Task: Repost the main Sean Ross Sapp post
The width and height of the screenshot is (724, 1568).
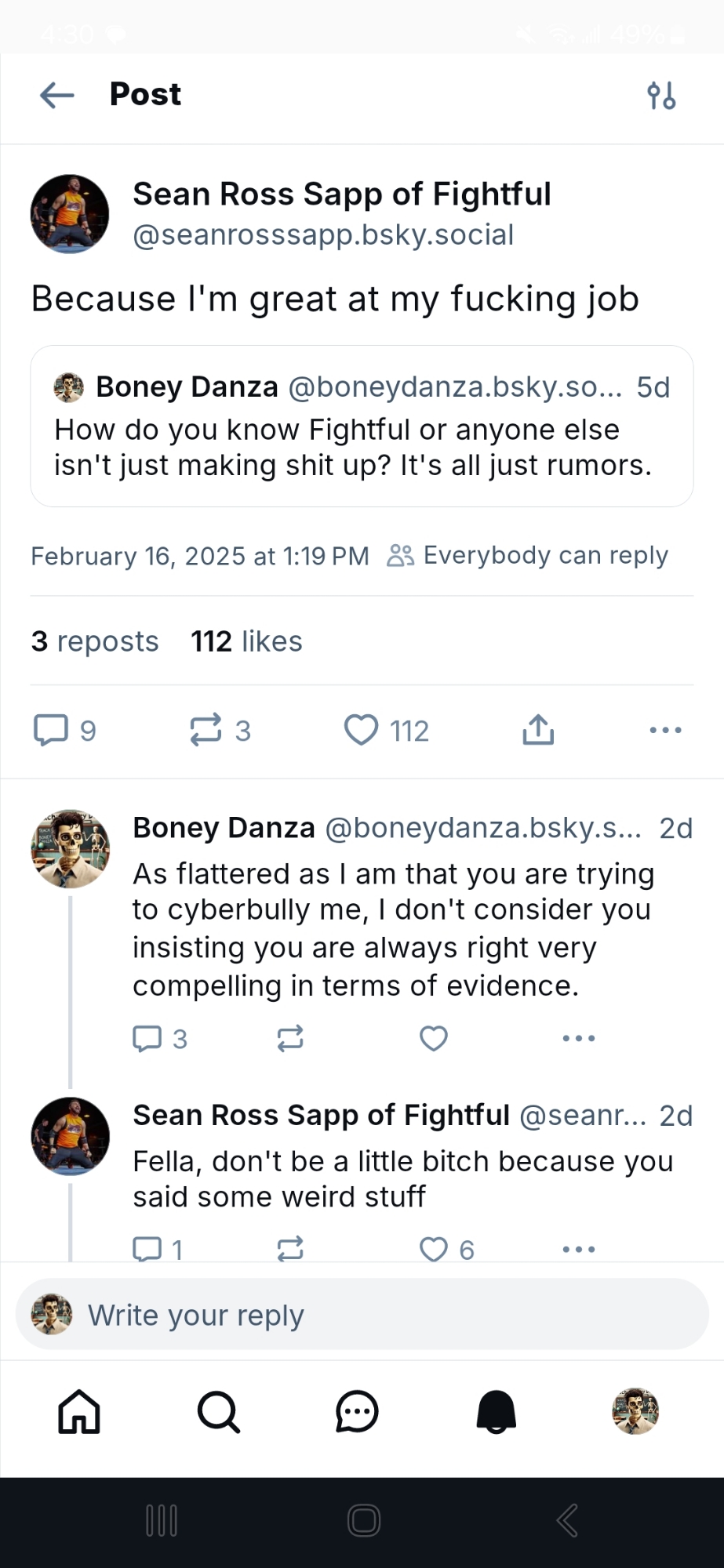Action: (206, 730)
